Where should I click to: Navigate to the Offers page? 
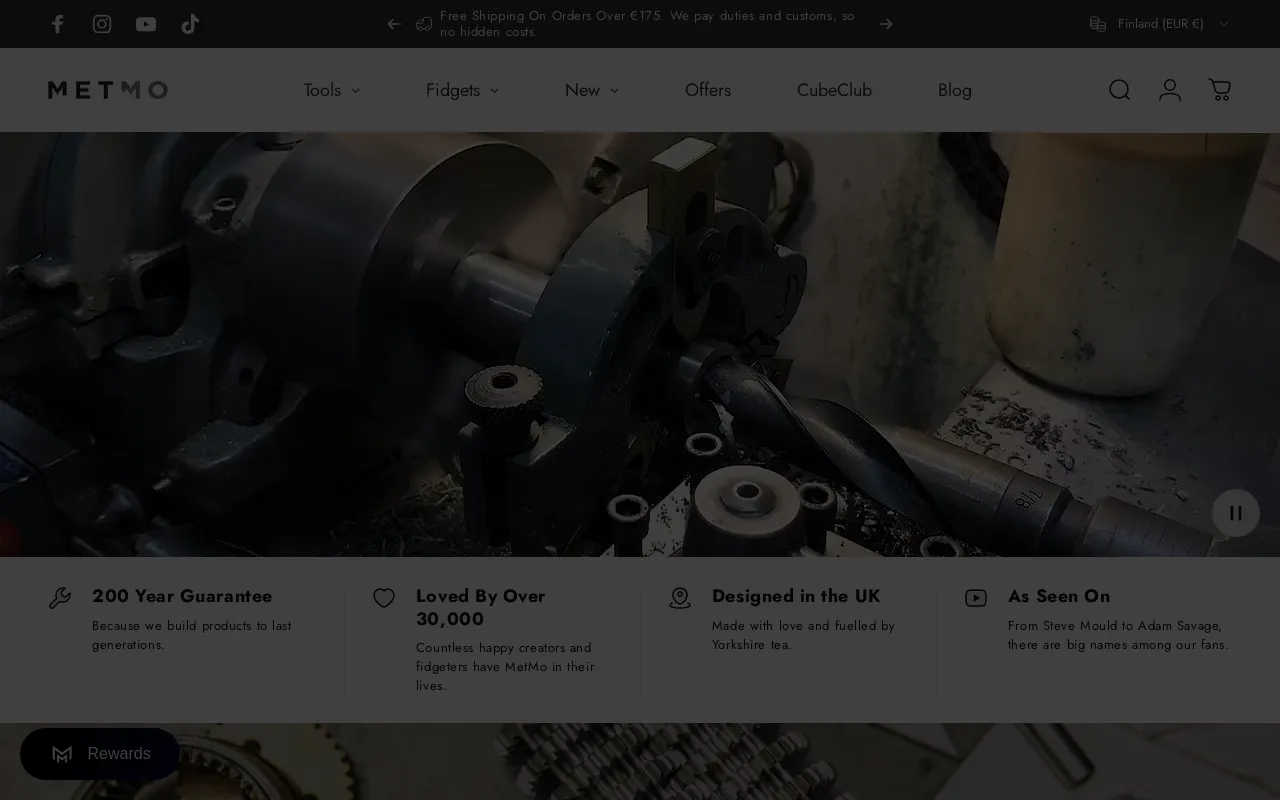(708, 90)
